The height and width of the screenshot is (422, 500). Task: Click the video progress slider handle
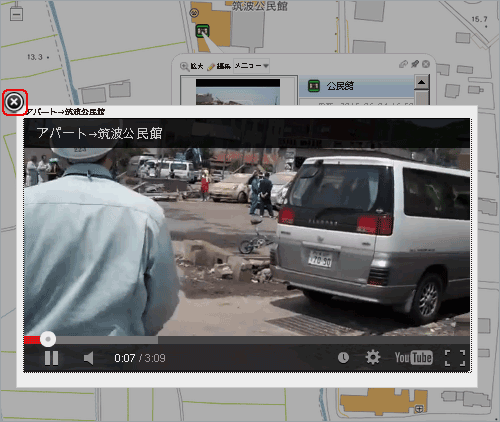pos(48,339)
